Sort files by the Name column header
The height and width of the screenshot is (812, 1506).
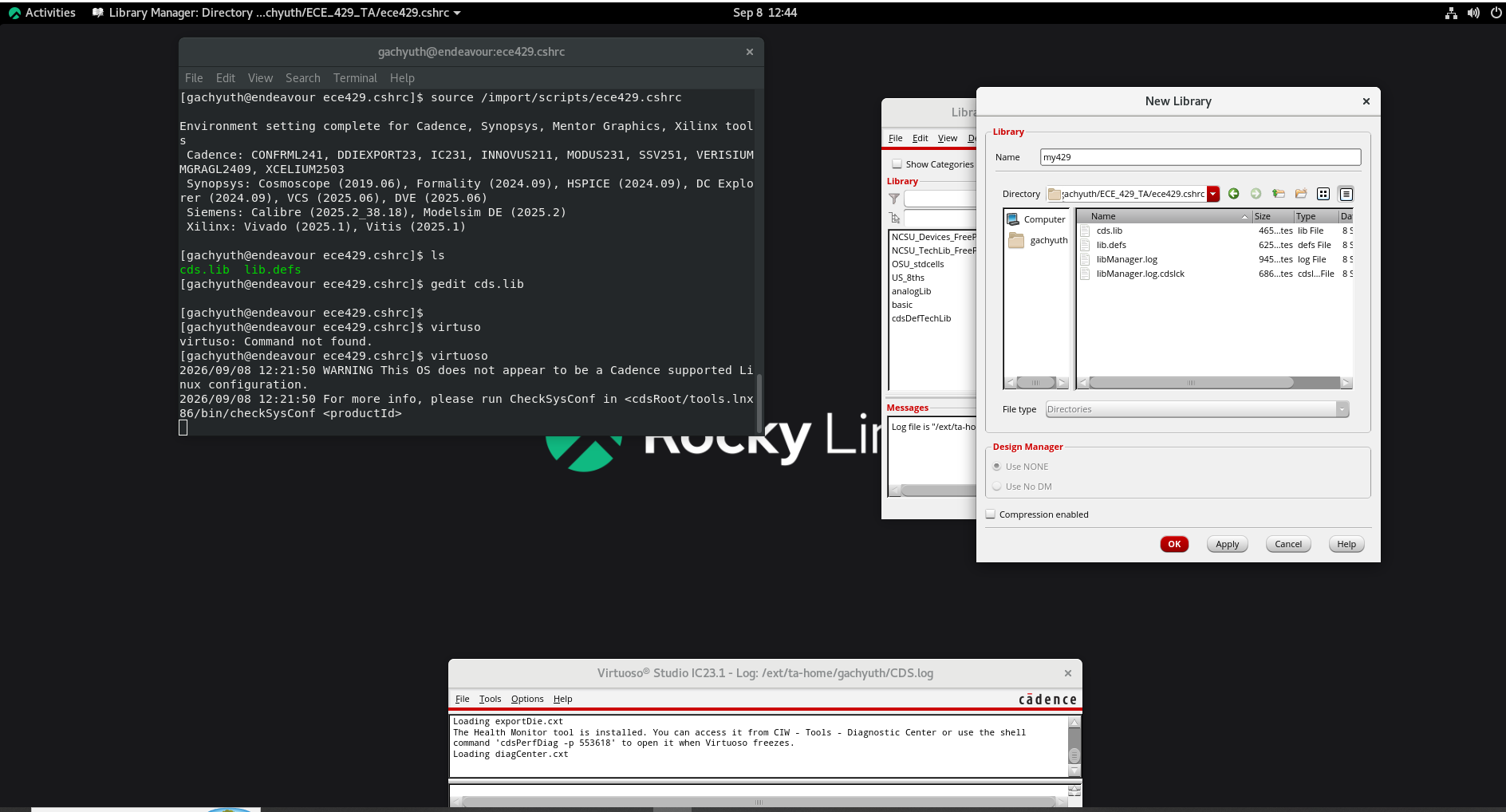(1164, 216)
